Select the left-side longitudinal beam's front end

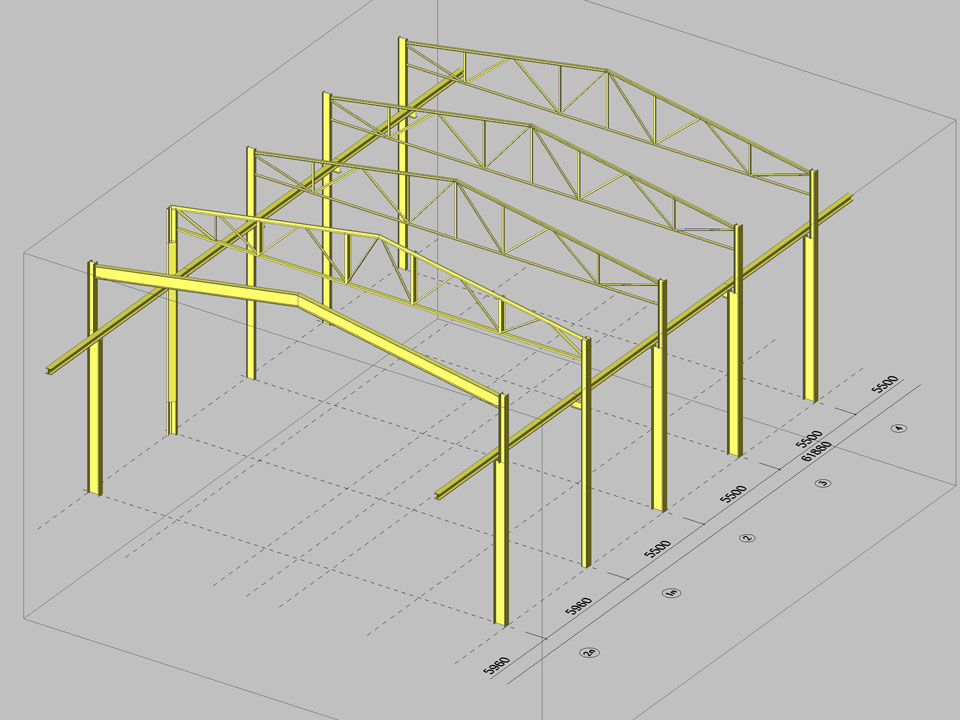(52, 372)
